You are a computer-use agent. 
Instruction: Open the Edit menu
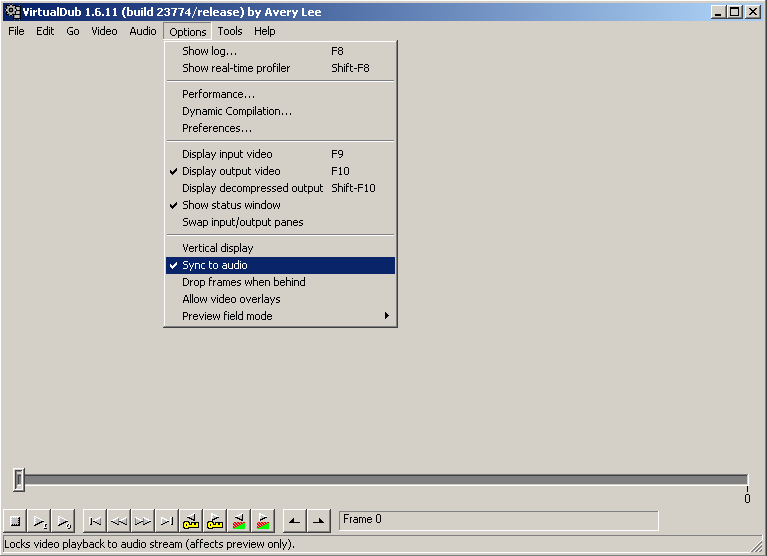pos(45,31)
